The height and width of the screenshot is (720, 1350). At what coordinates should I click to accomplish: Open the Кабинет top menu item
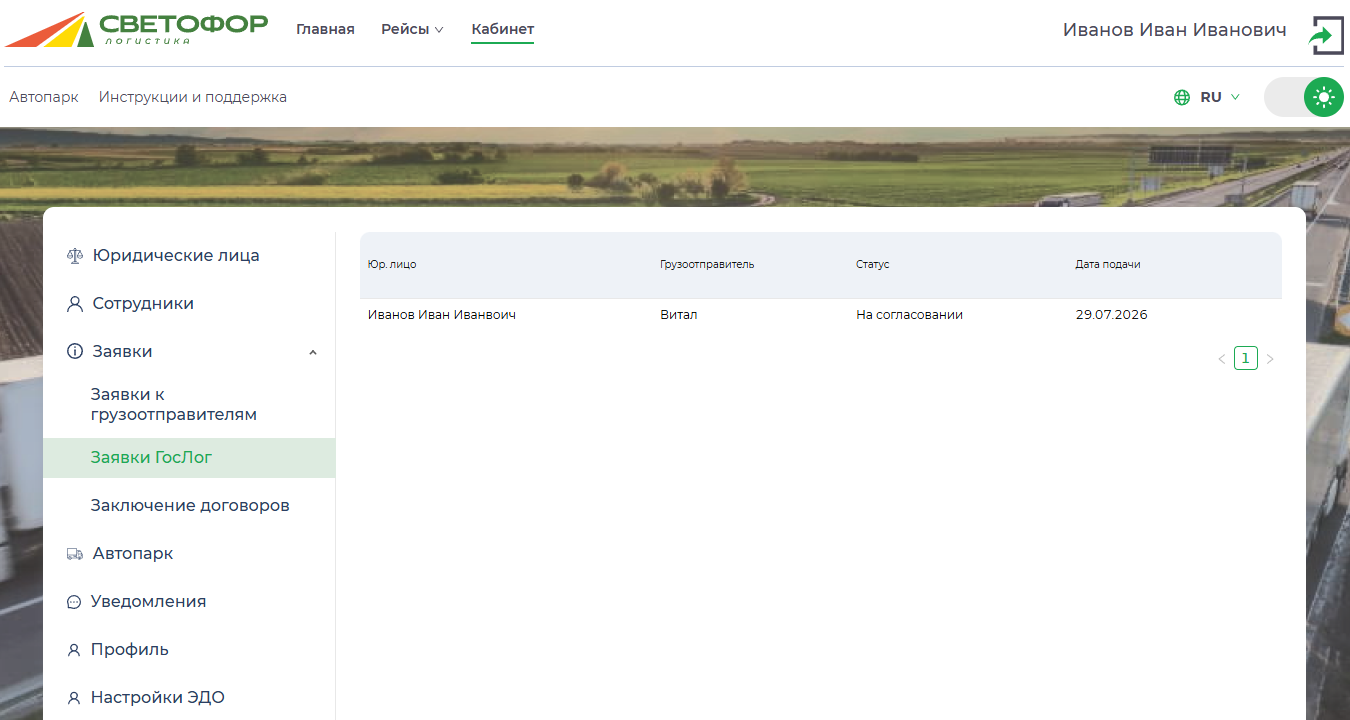(503, 29)
